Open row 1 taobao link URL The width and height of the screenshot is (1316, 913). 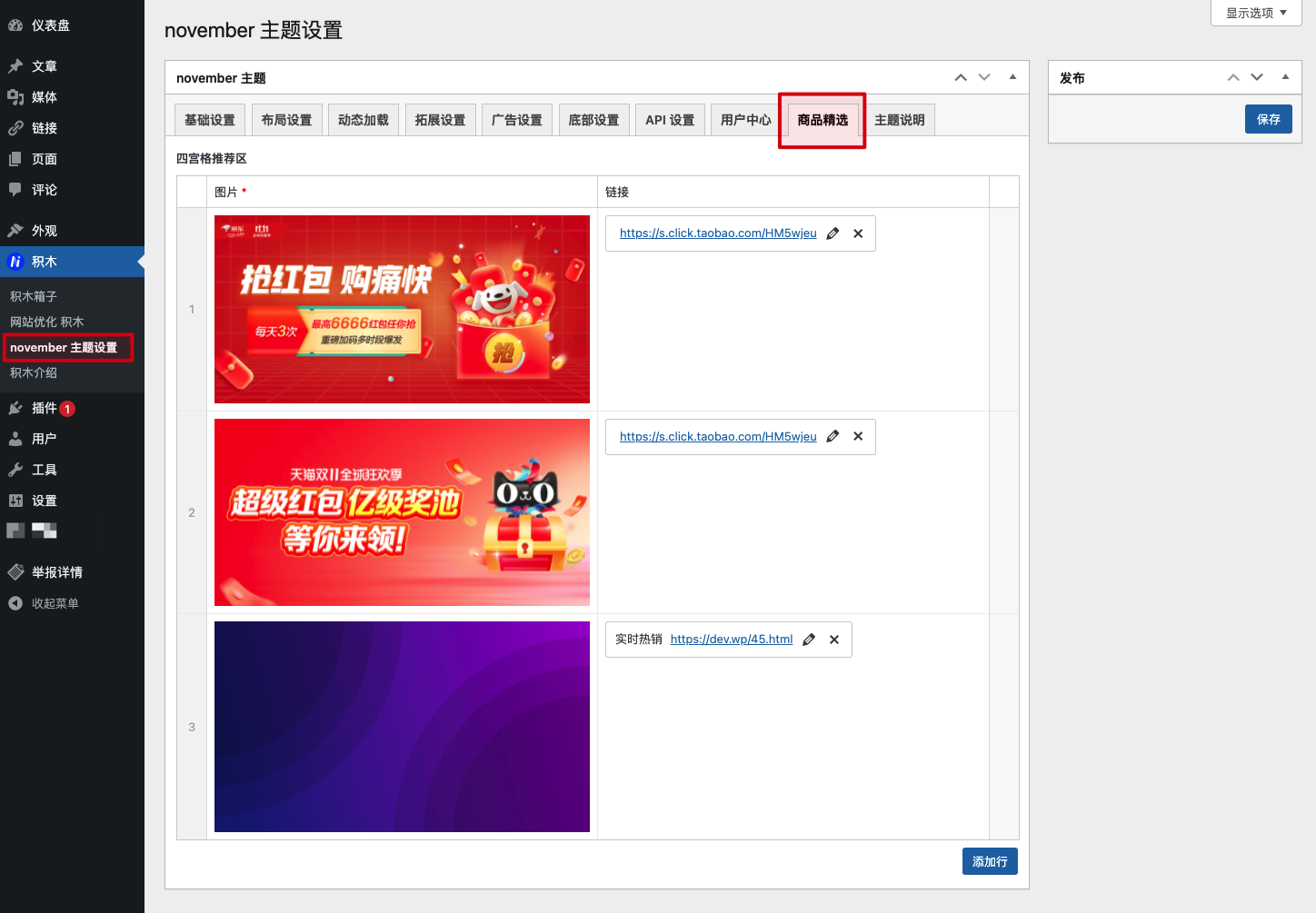tap(718, 233)
